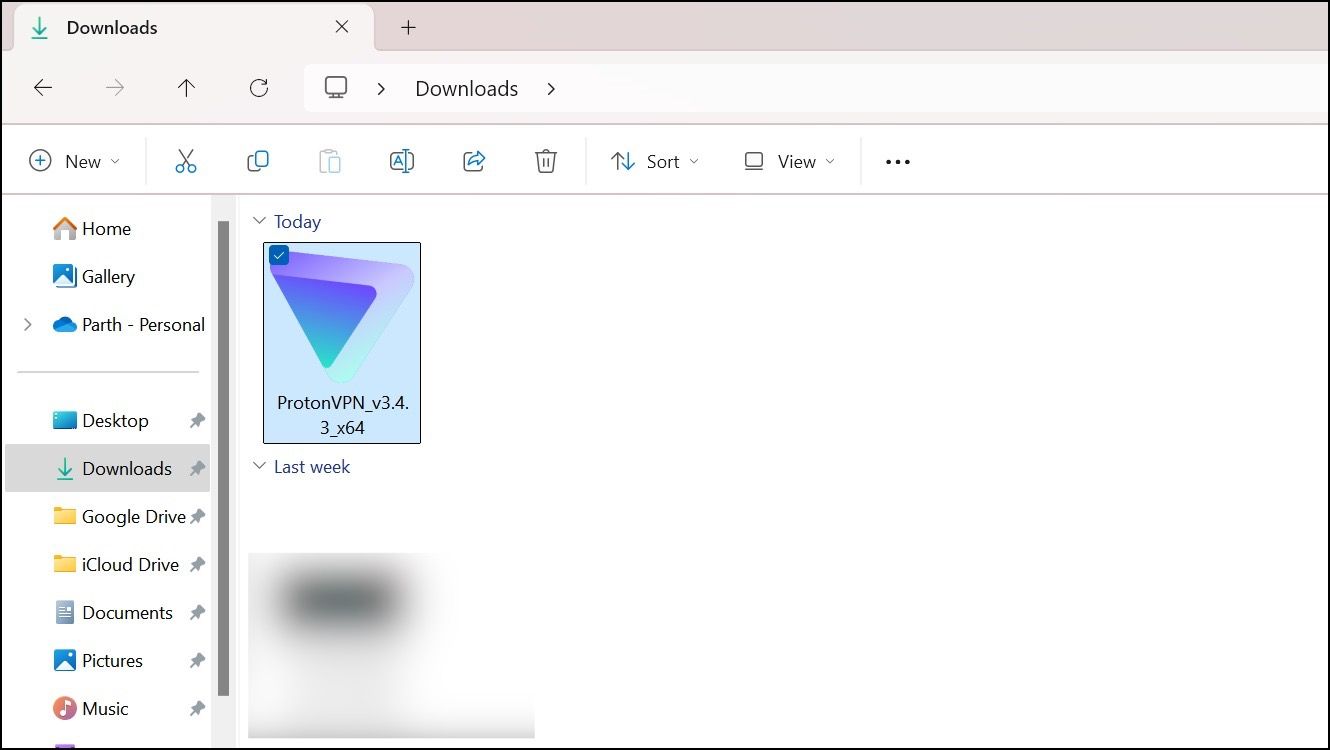Screen dimensions: 1330x750
Task: Copy the selected file using toolbar
Action: (258, 160)
